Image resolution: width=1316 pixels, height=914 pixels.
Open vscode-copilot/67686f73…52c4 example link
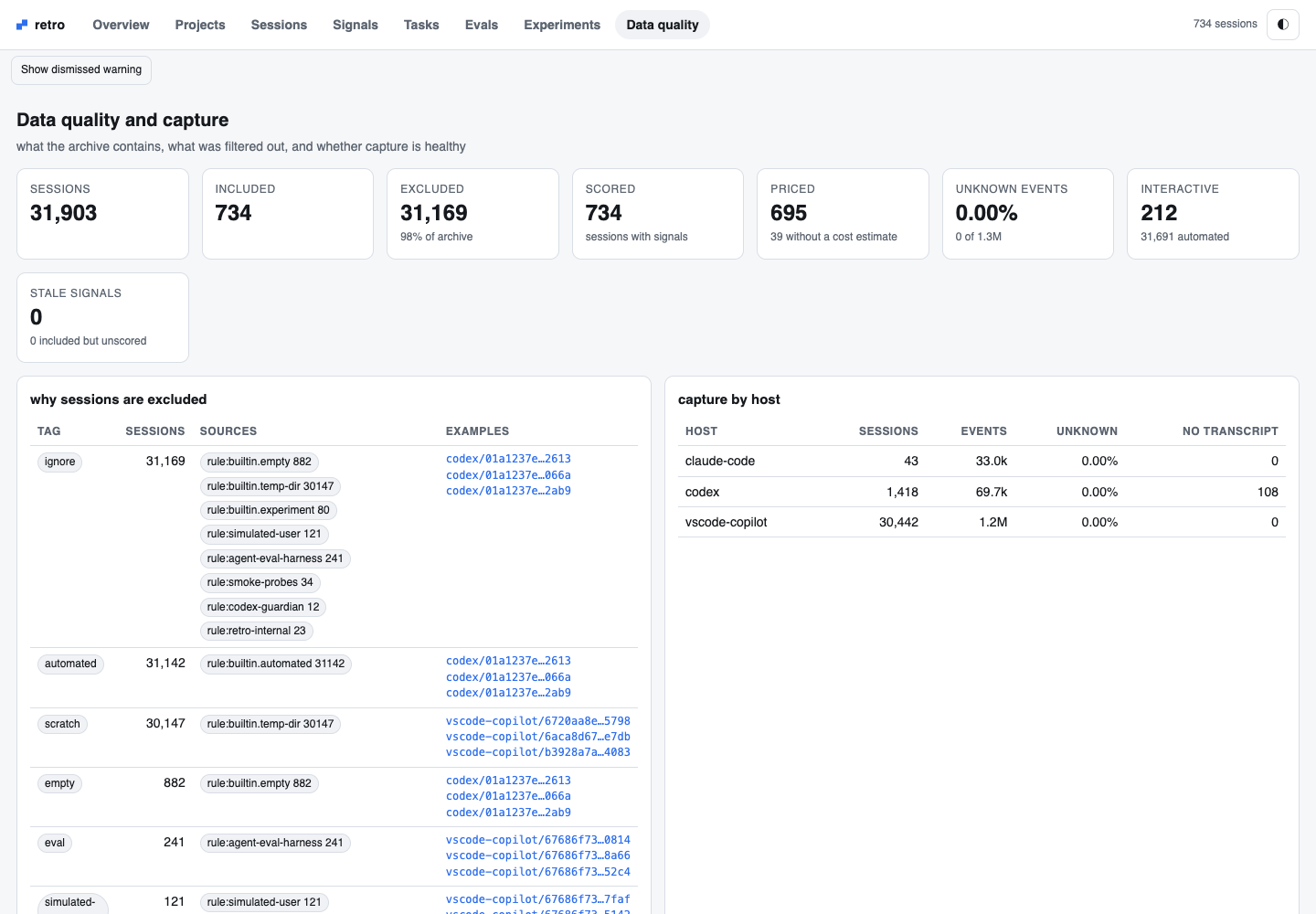coord(538,872)
